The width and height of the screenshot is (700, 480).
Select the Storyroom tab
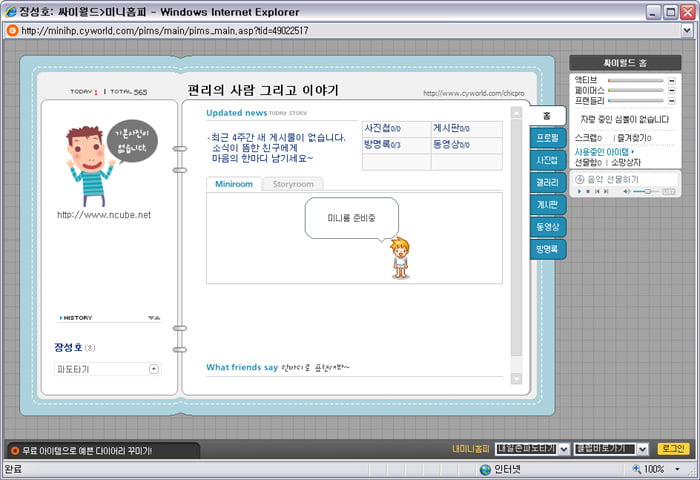(x=293, y=184)
